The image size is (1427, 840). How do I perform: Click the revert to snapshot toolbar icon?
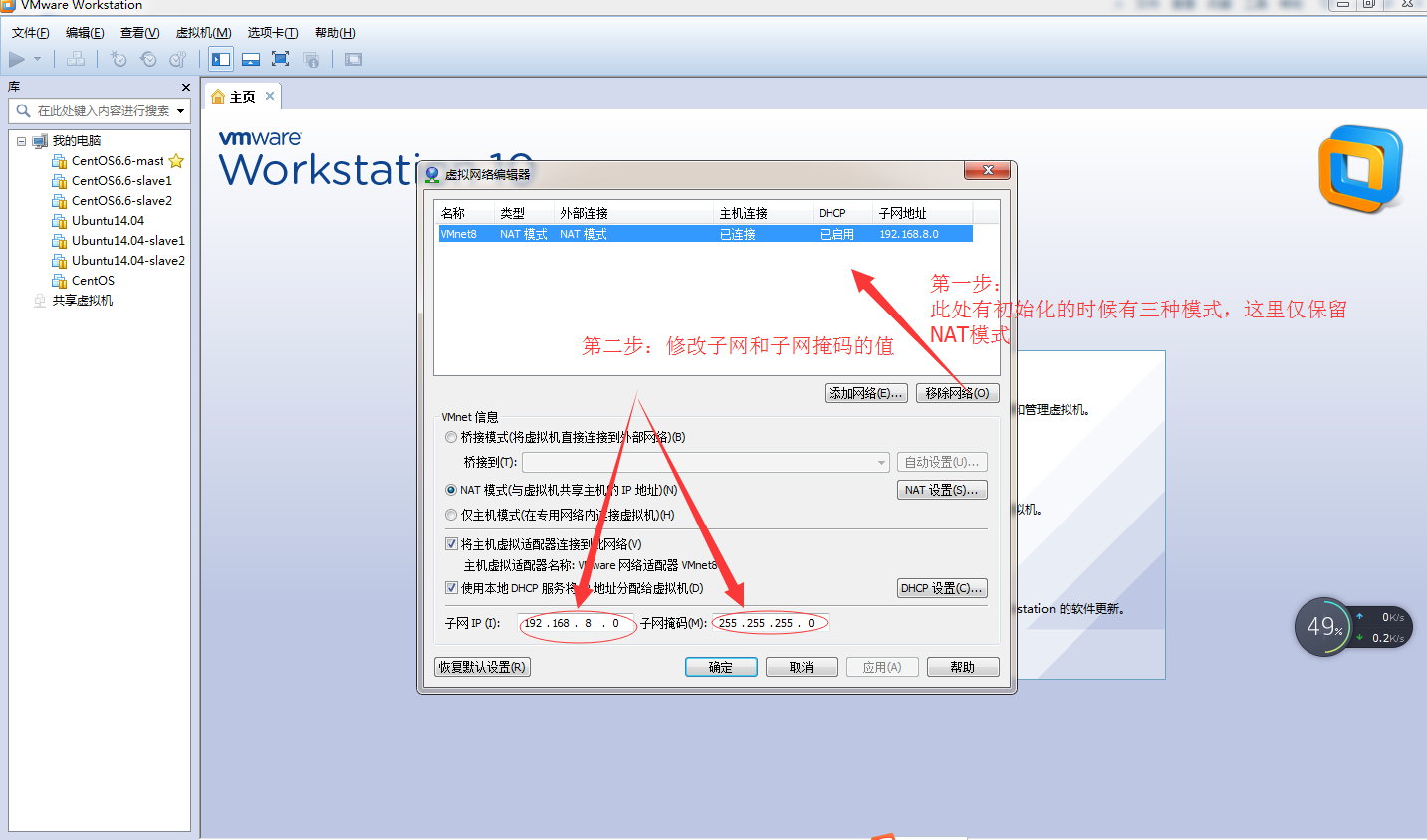tap(148, 59)
